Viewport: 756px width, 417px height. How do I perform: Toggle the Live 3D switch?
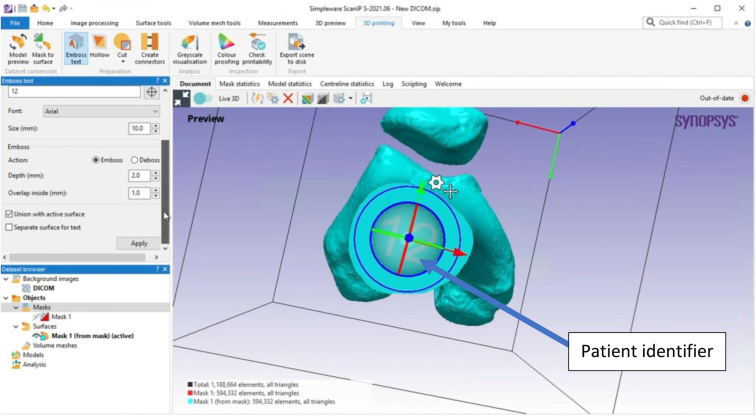[203, 99]
